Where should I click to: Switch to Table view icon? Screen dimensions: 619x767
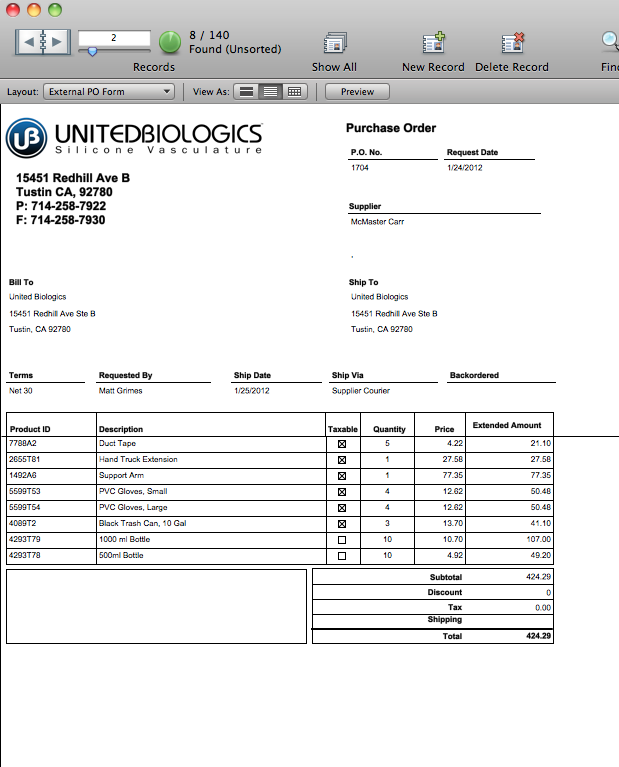(x=294, y=91)
